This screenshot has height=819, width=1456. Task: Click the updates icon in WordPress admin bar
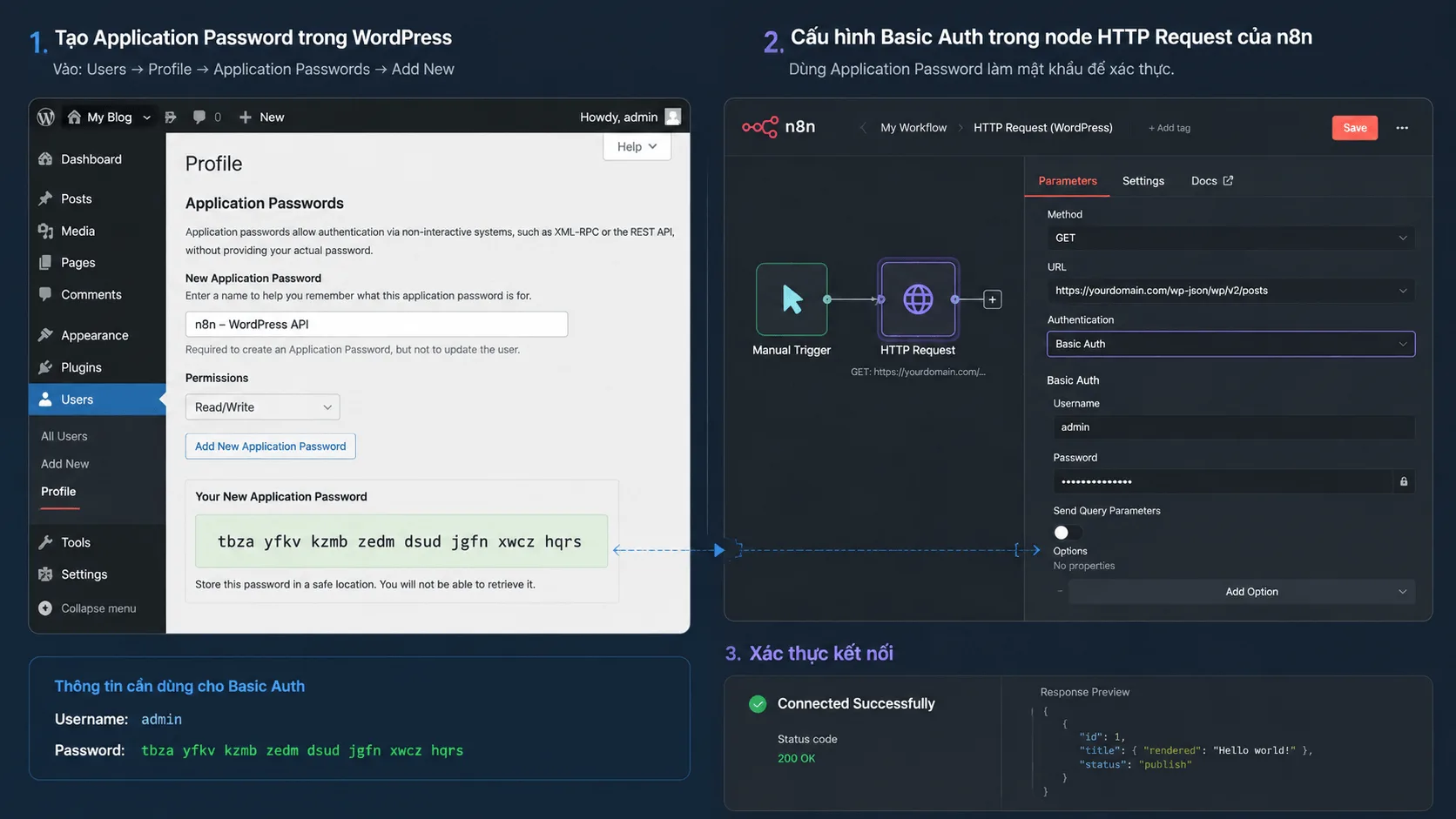171,117
